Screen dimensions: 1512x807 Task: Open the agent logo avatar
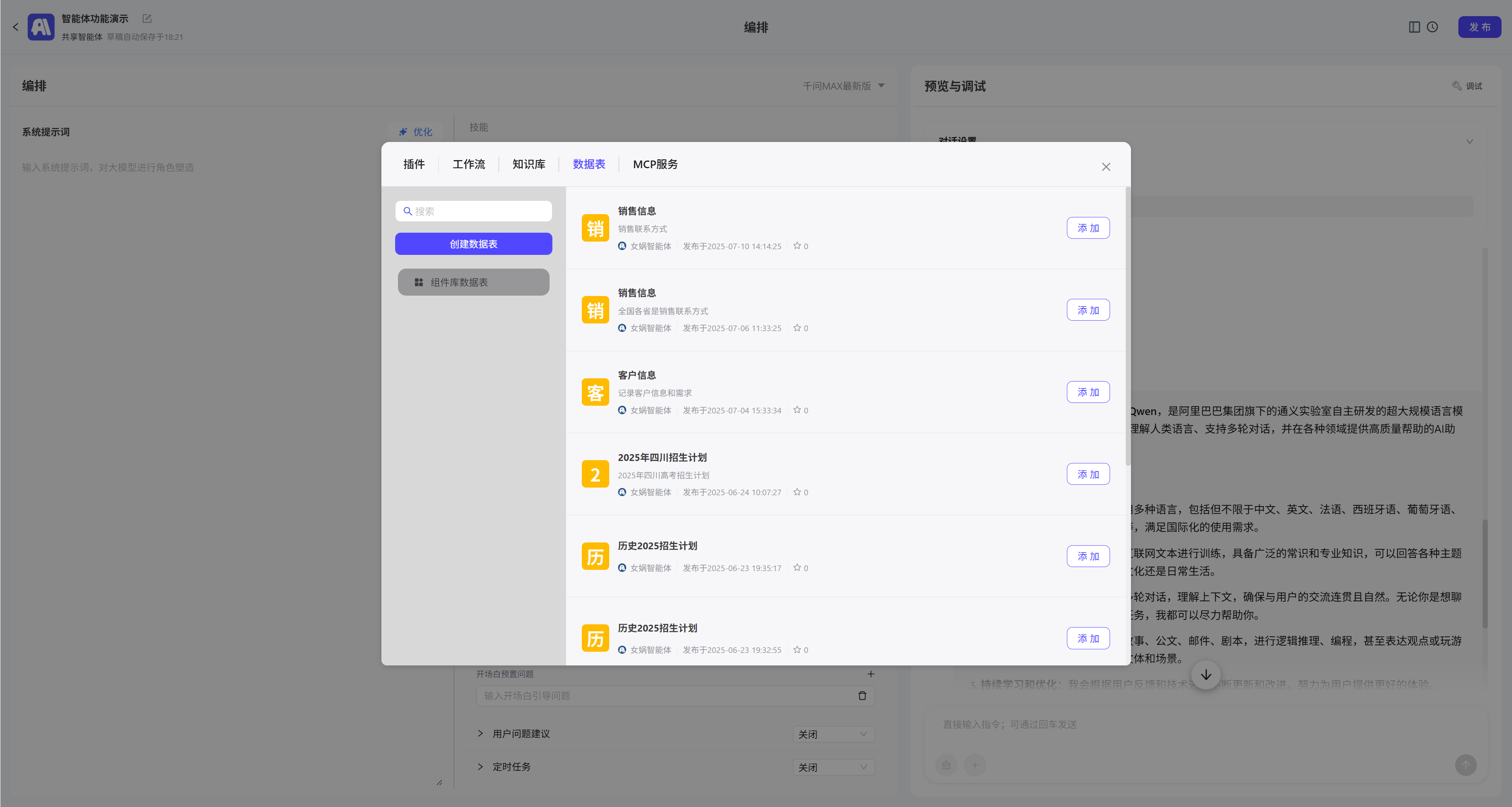[x=41, y=27]
